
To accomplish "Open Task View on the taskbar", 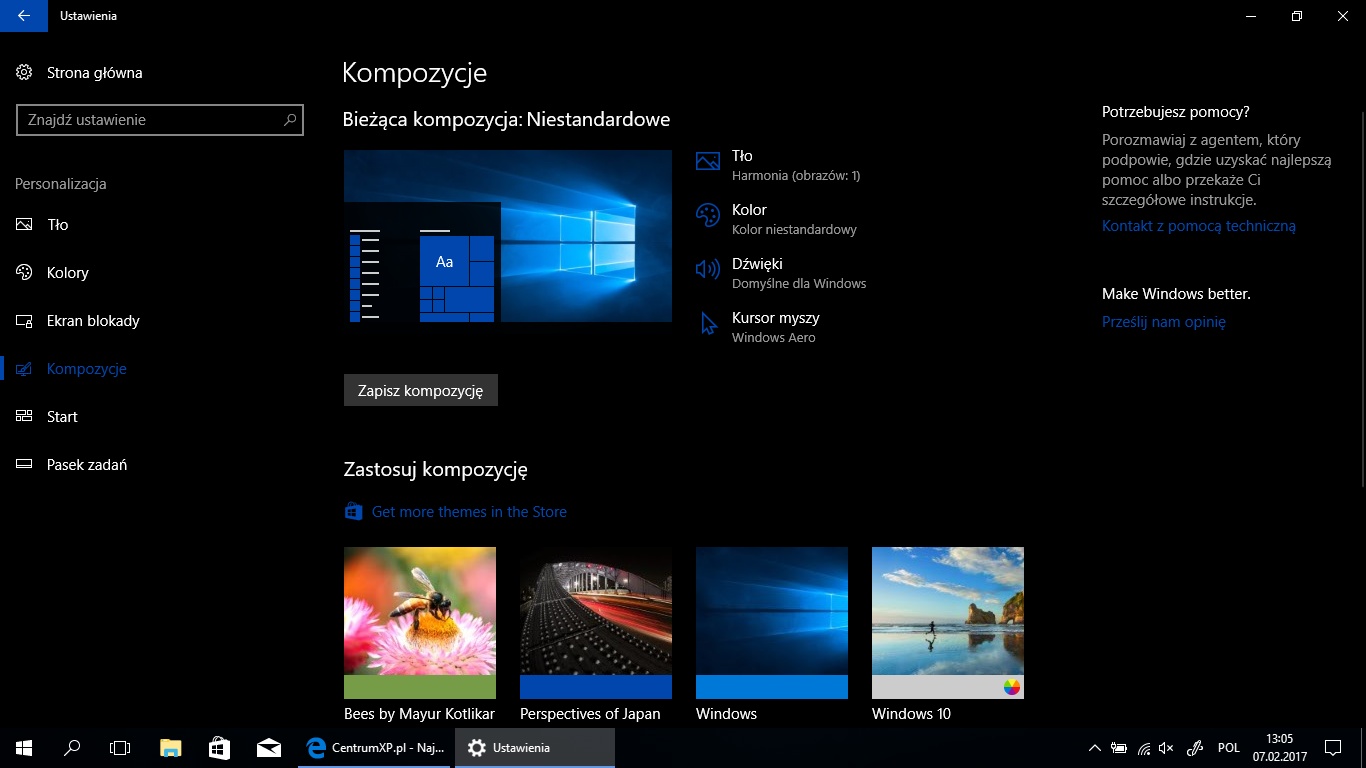I will [120, 747].
